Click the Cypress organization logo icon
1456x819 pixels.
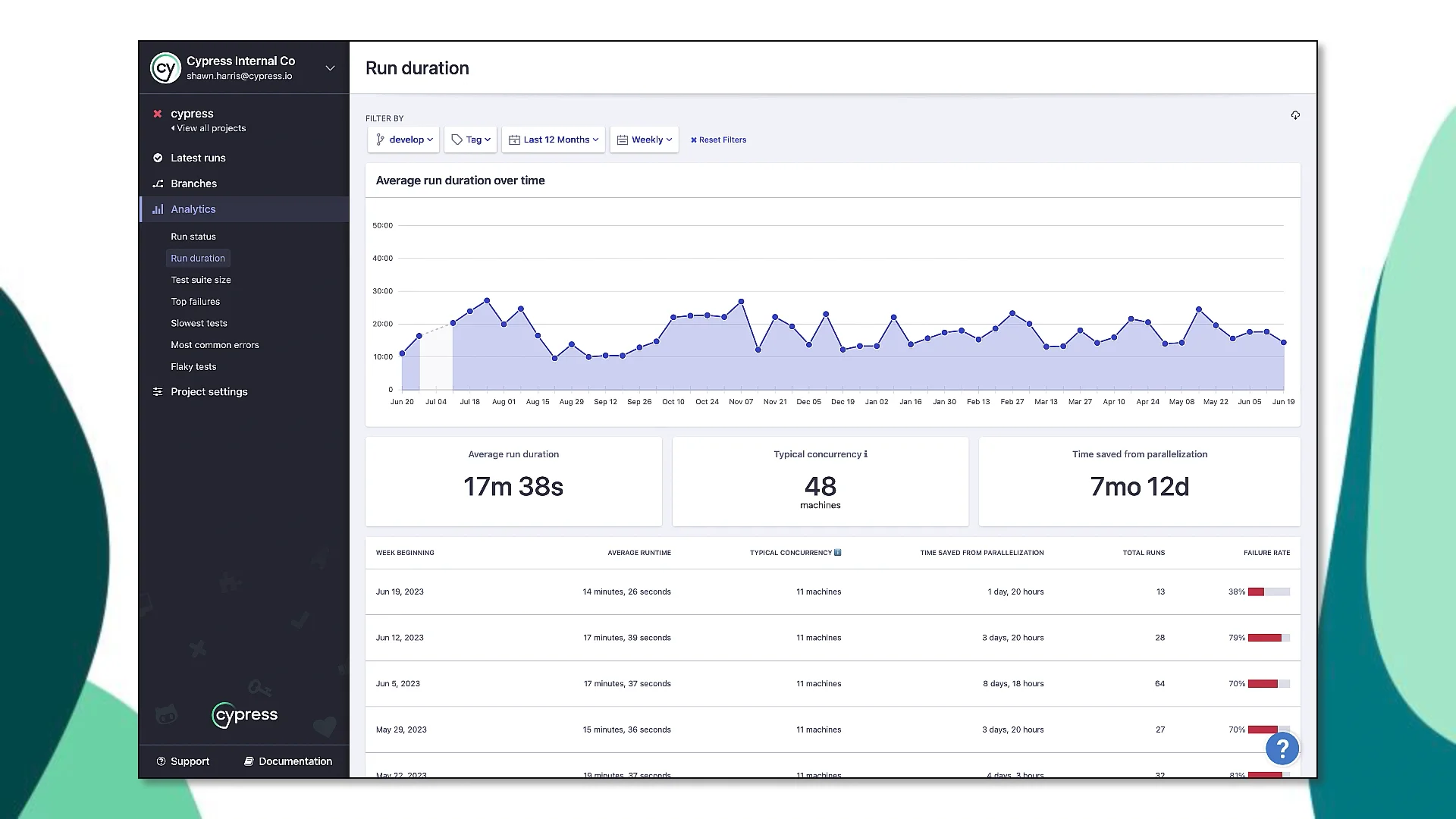click(x=165, y=68)
